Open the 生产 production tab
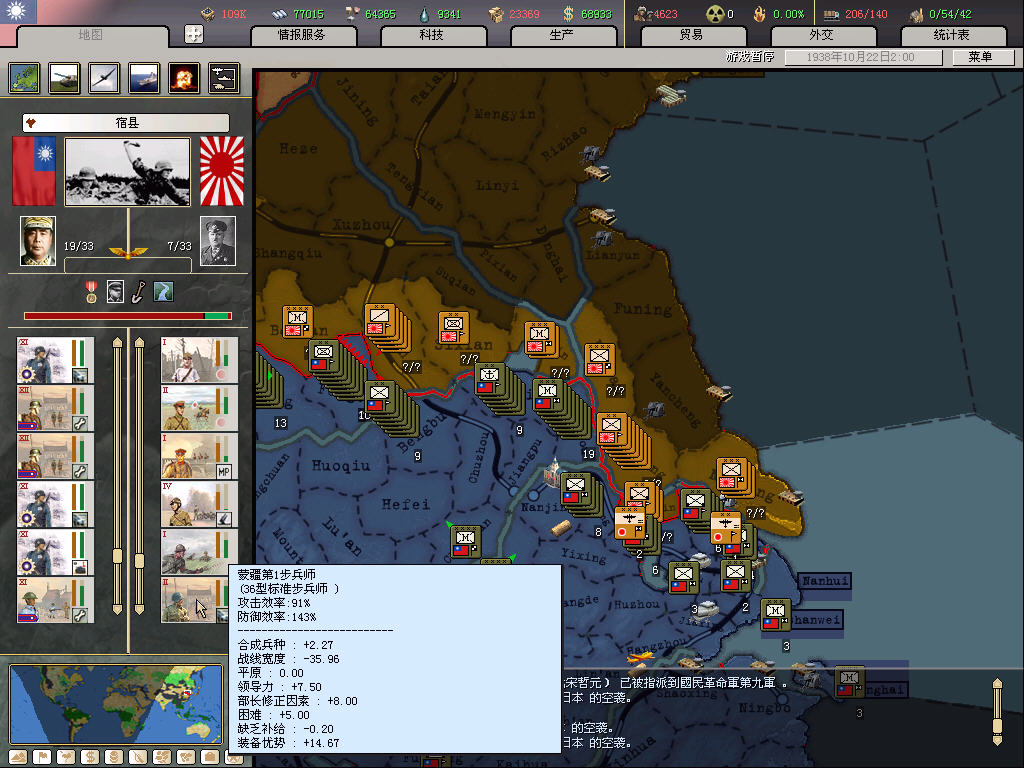 click(x=562, y=35)
